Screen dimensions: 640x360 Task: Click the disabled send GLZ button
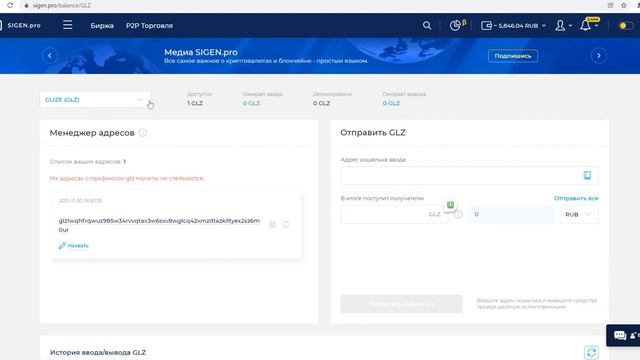coord(402,304)
